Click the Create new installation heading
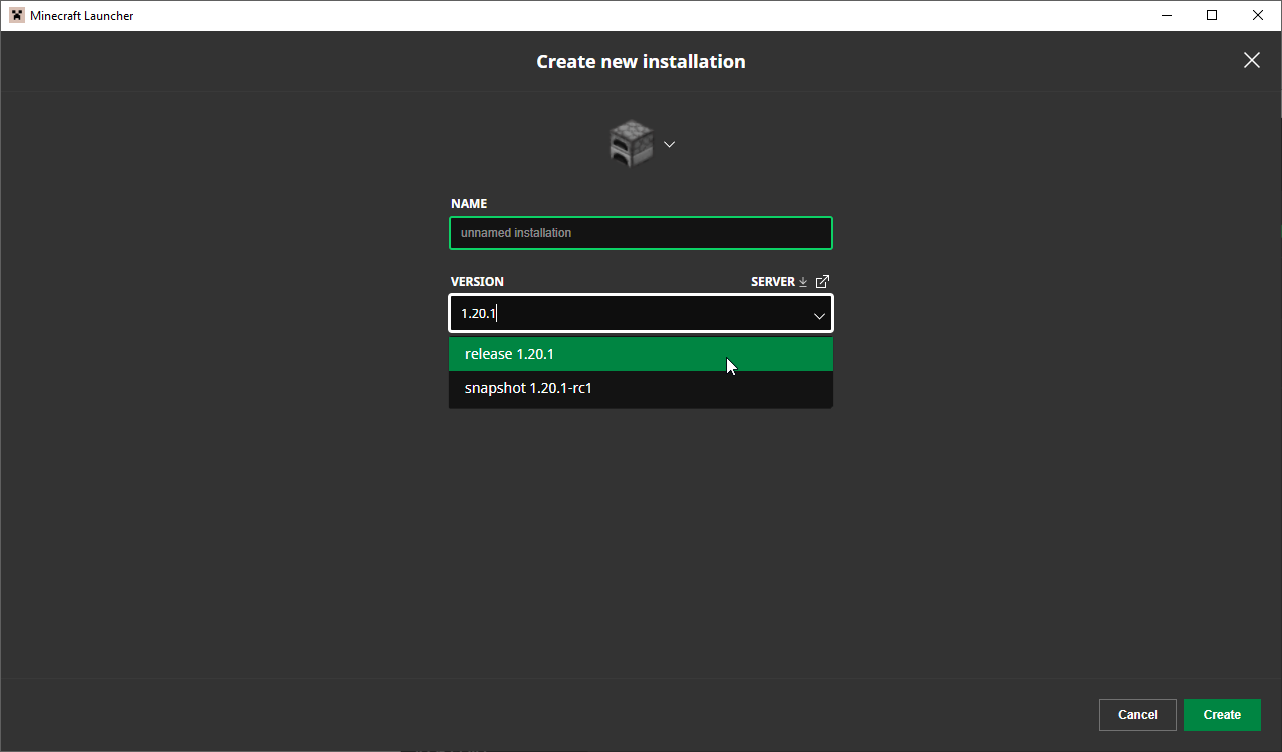The image size is (1282, 752). 640,62
